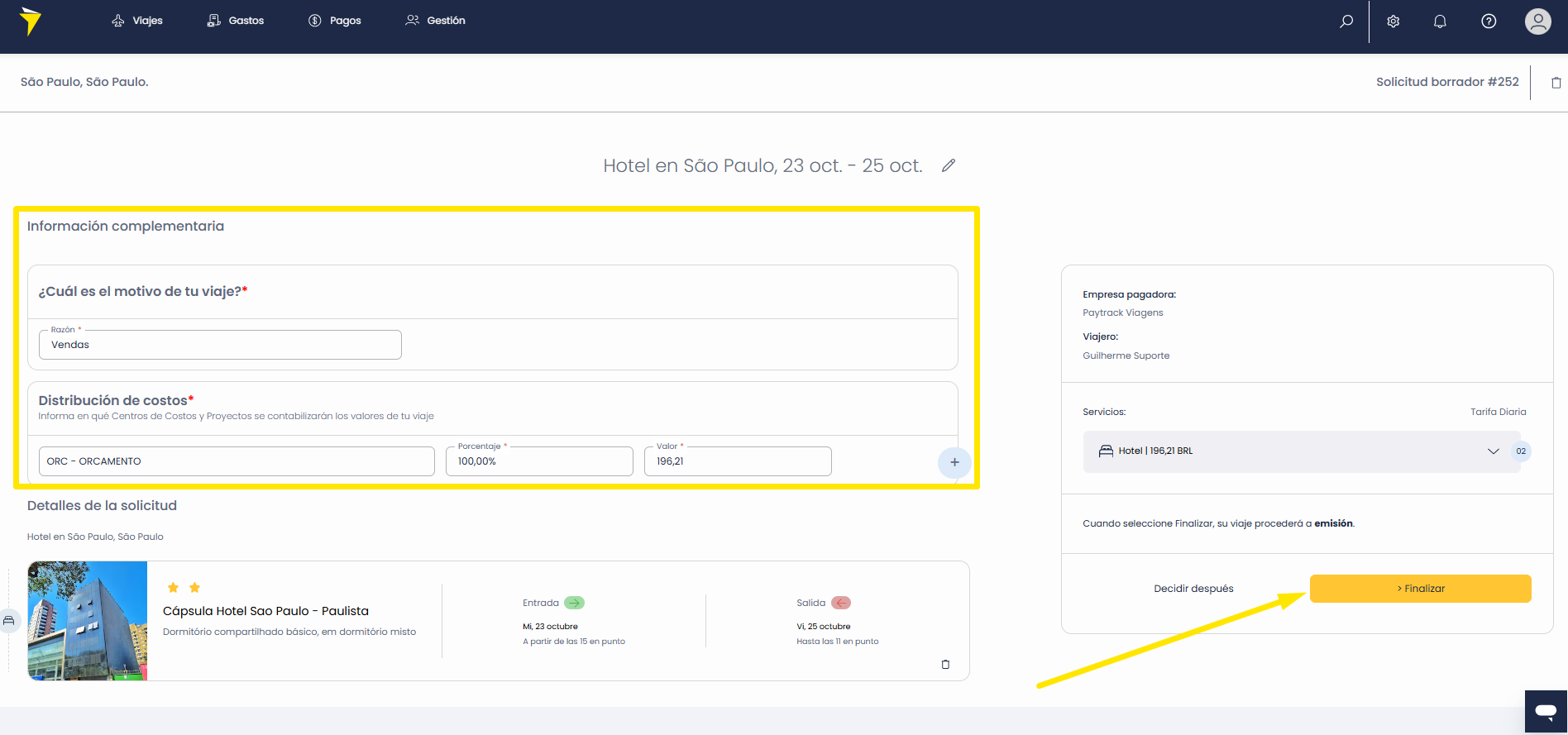Click the 02 daily rate badge

[1521, 451]
